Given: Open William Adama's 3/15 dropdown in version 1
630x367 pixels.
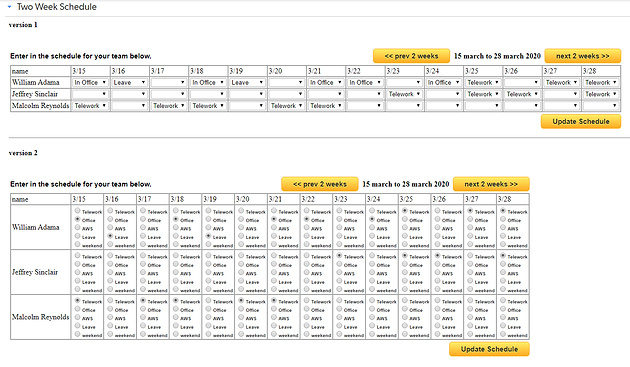Looking at the screenshot, I should 90,82.
